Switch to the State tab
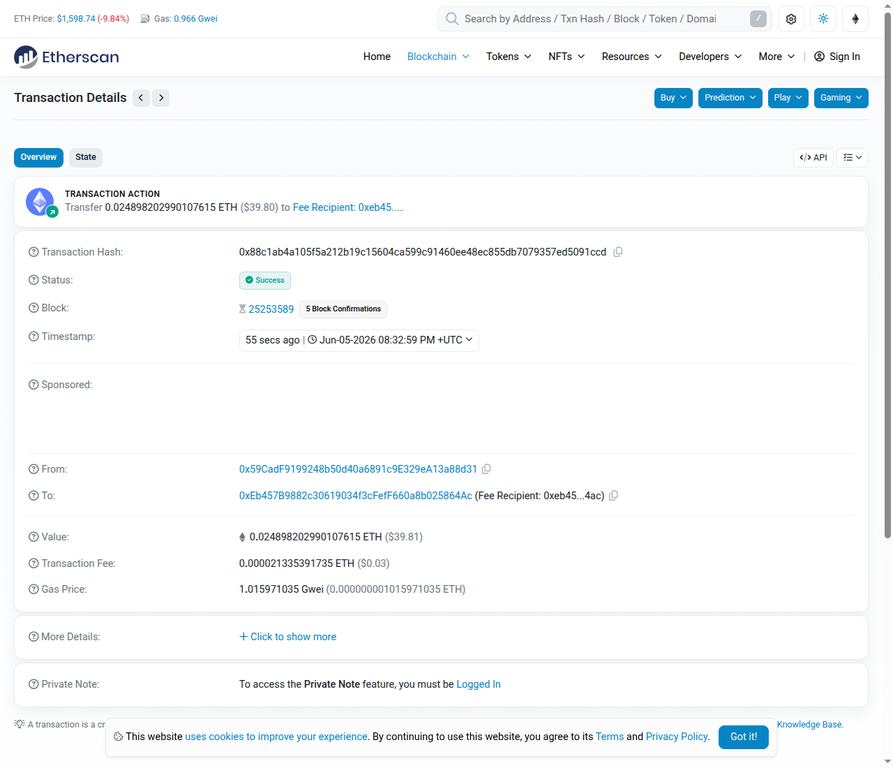This screenshot has width=893, height=768. click(x=85, y=157)
